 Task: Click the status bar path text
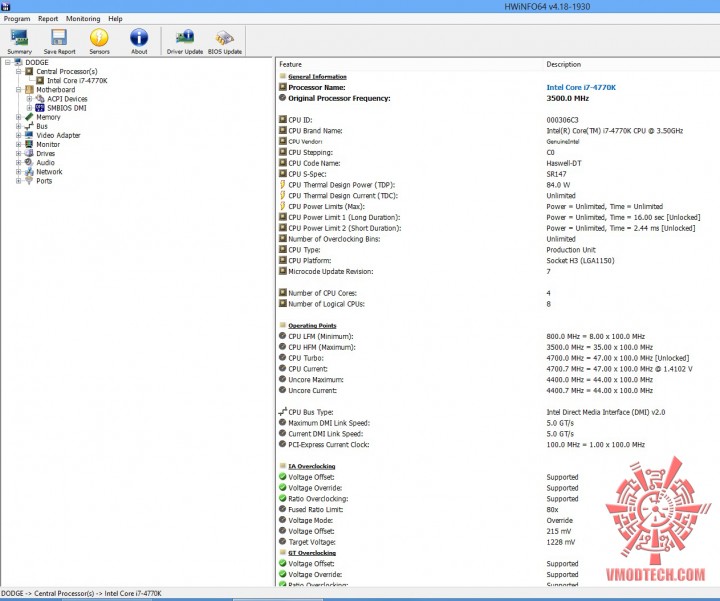[x=82, y=593]
